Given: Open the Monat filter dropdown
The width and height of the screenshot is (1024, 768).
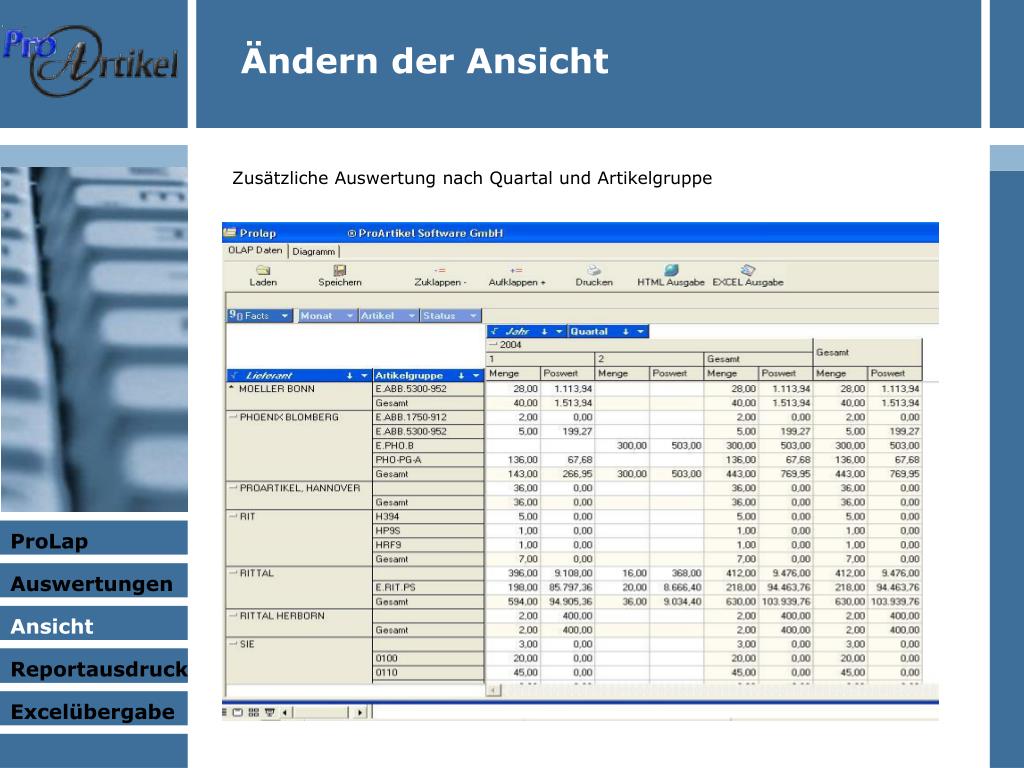Looking at the screenshot, I should coord(350,316).
